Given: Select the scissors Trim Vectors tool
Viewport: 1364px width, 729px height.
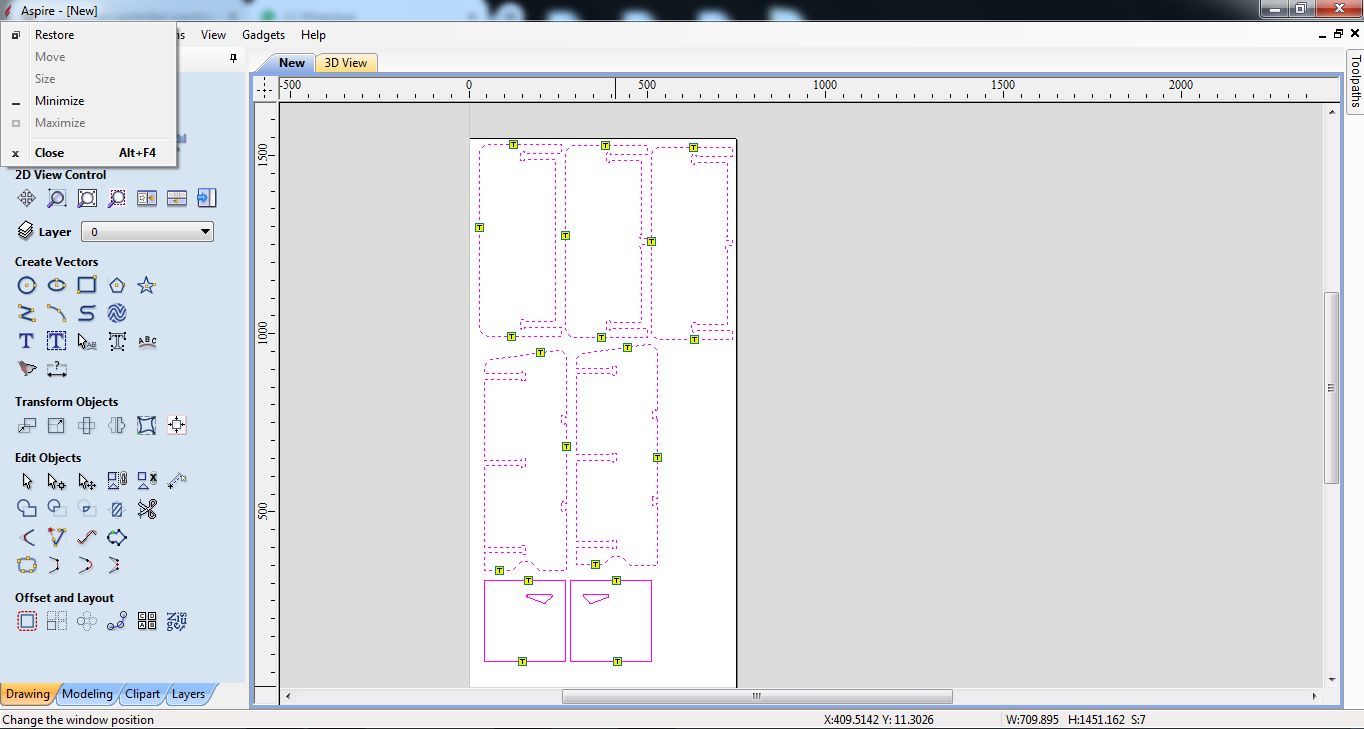Looking at the screenshot, I should [x=147, y=509].
